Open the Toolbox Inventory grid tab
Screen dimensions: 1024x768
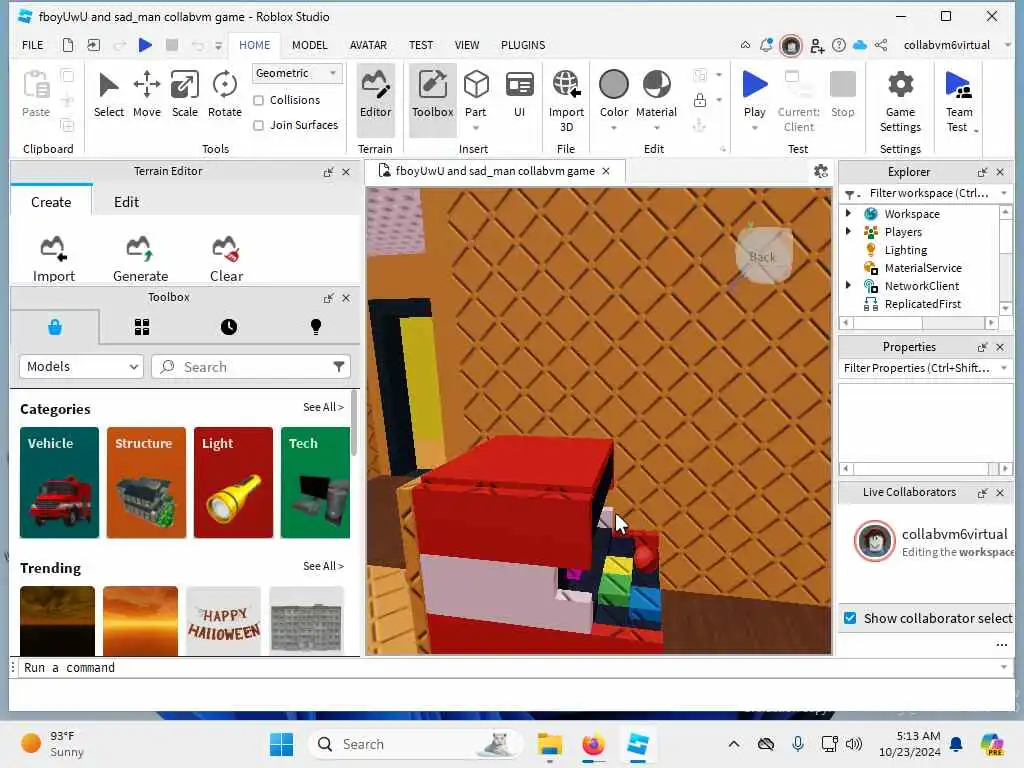pos(142,327)
